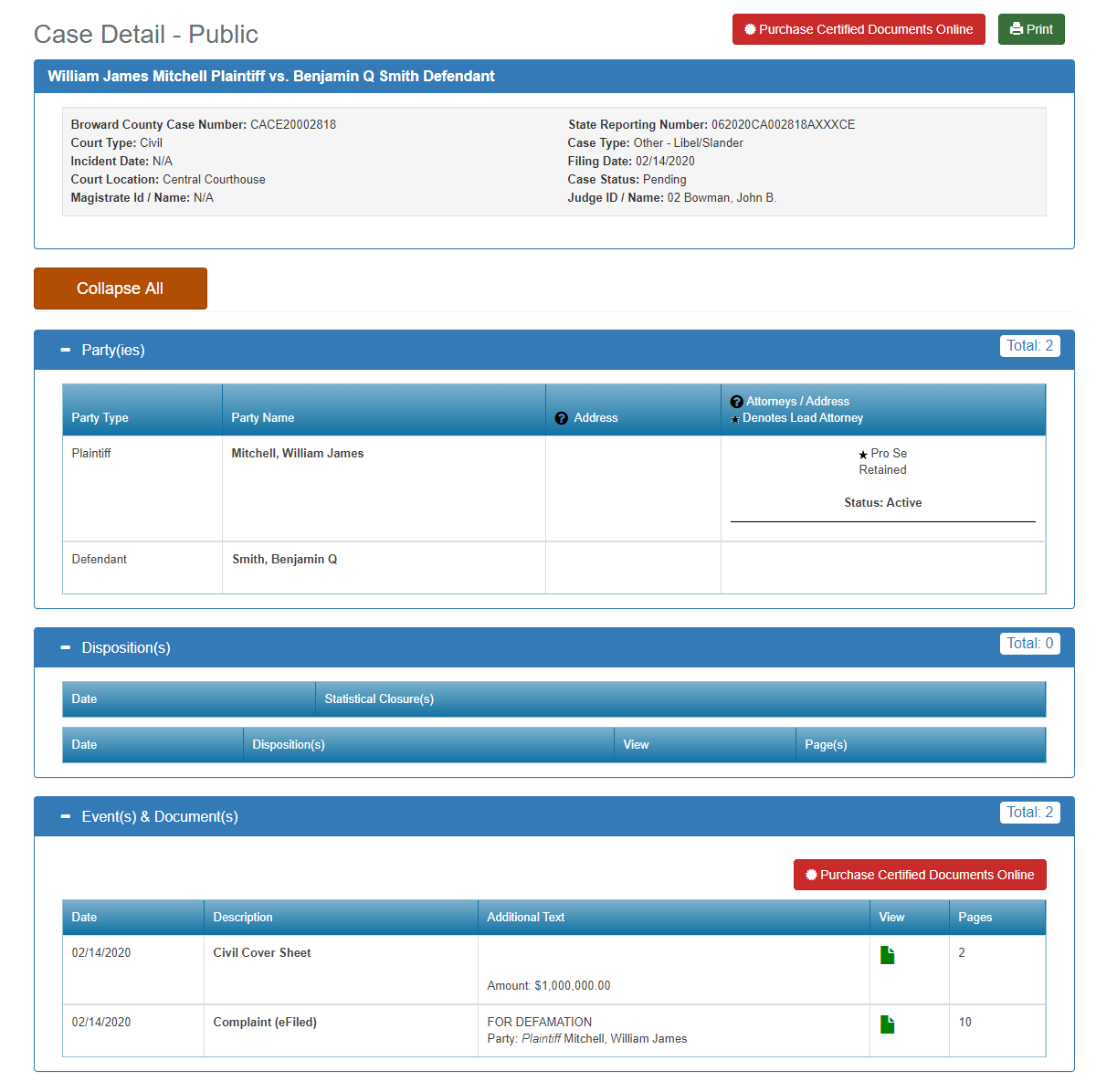The height and width of the screenshot is (1092, 1096).
Task: Click the Address help question mark icon
Action: point(562,418)
